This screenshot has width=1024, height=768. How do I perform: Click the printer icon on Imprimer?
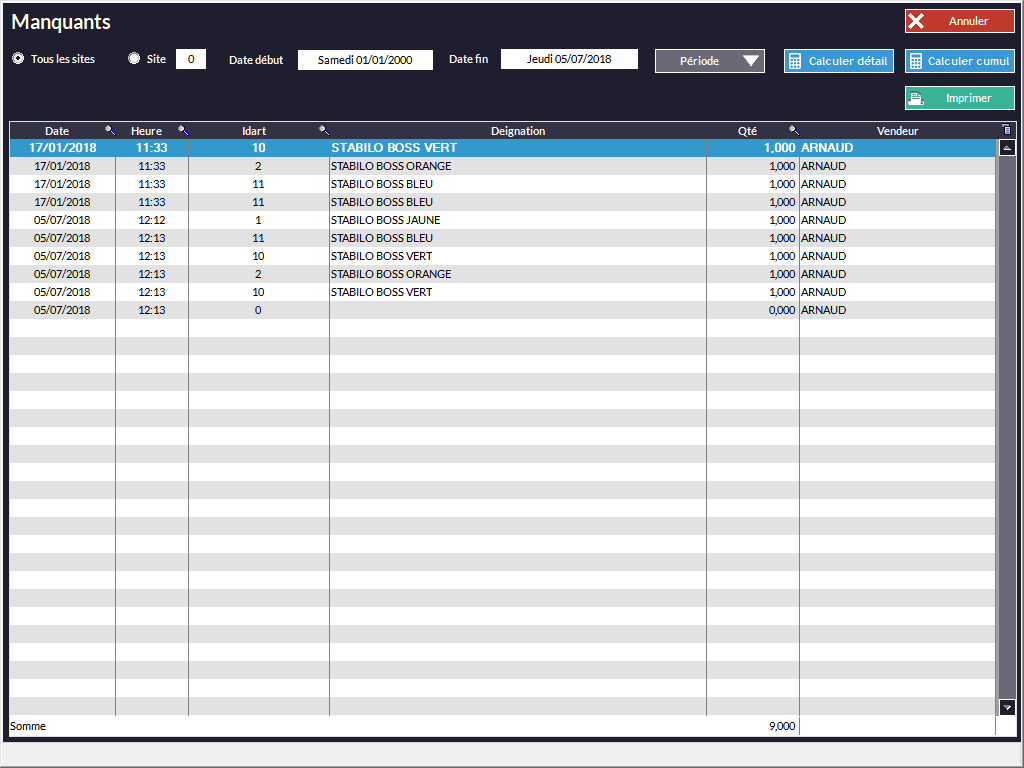[916, 98]
